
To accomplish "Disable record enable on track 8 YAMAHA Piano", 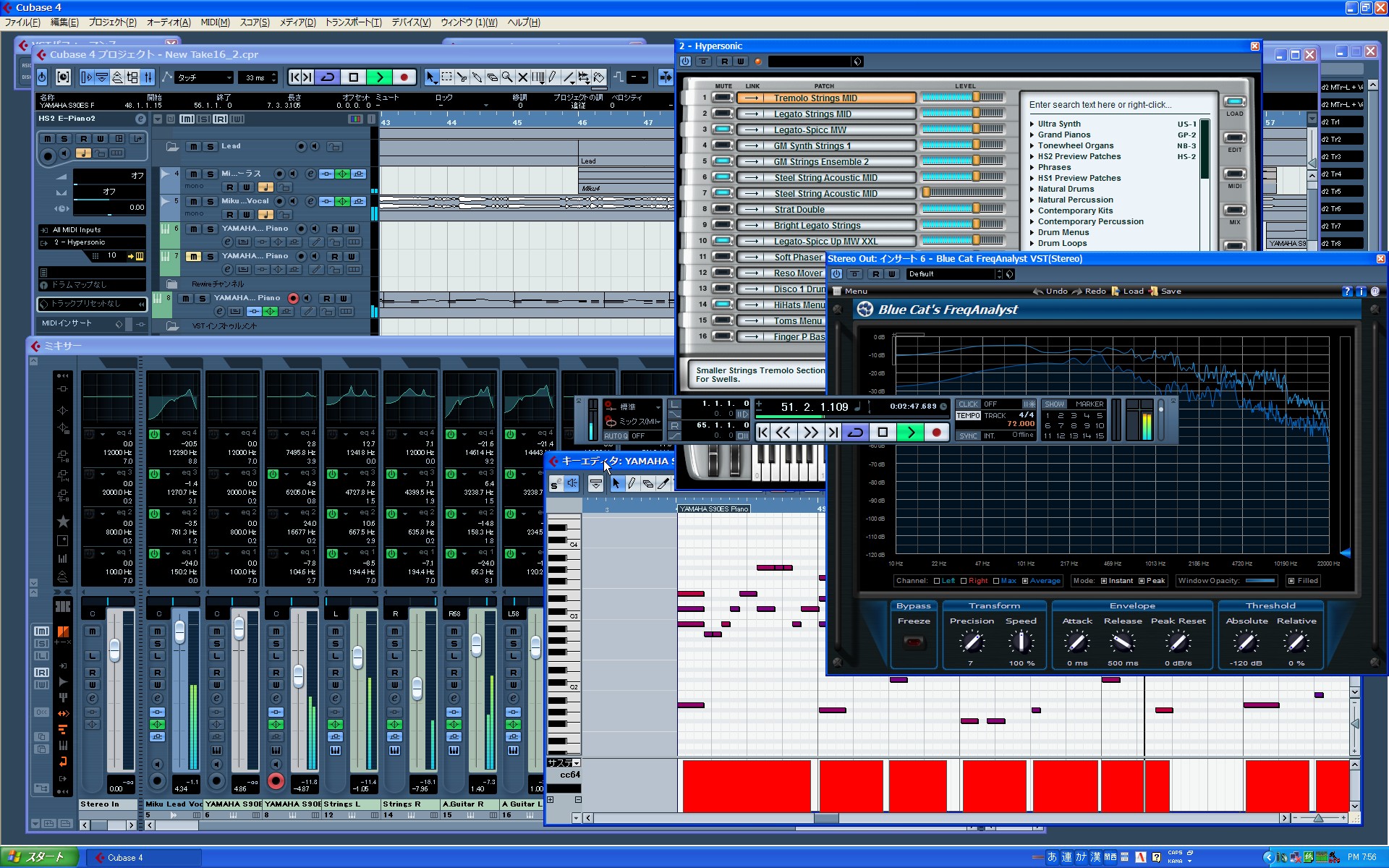I will tap(293, 298).
